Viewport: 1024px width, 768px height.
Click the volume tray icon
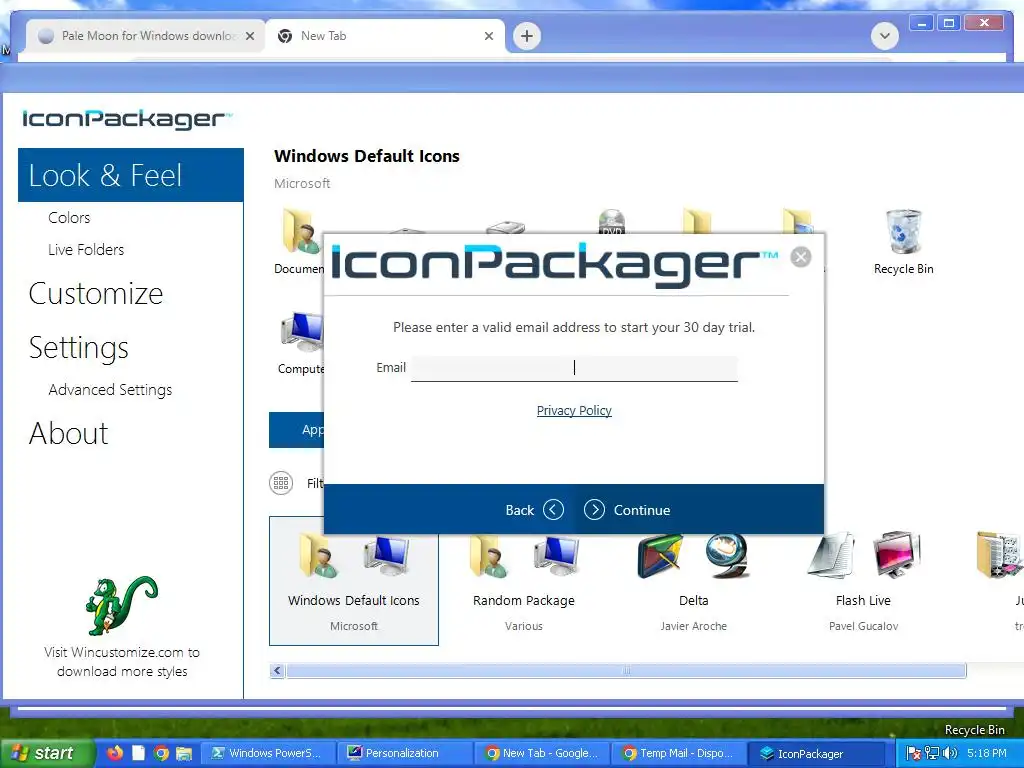pyautogui.click(x=950, y=753)
